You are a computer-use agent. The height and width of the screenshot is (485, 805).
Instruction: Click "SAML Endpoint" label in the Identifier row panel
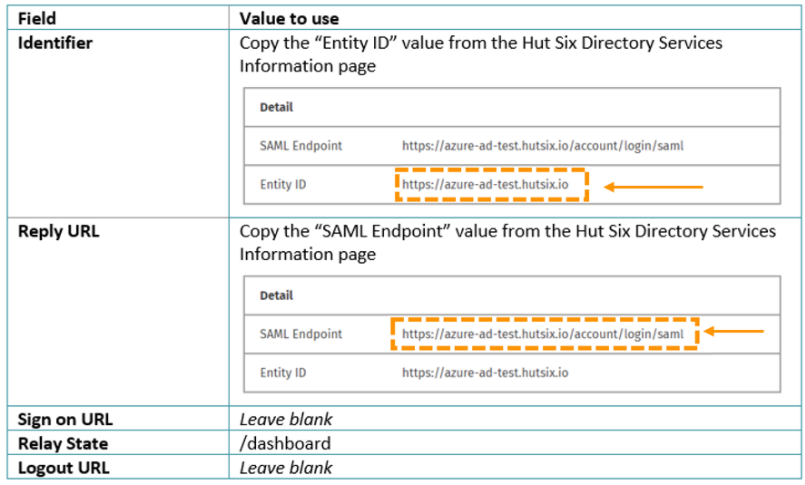coord(301,146)
